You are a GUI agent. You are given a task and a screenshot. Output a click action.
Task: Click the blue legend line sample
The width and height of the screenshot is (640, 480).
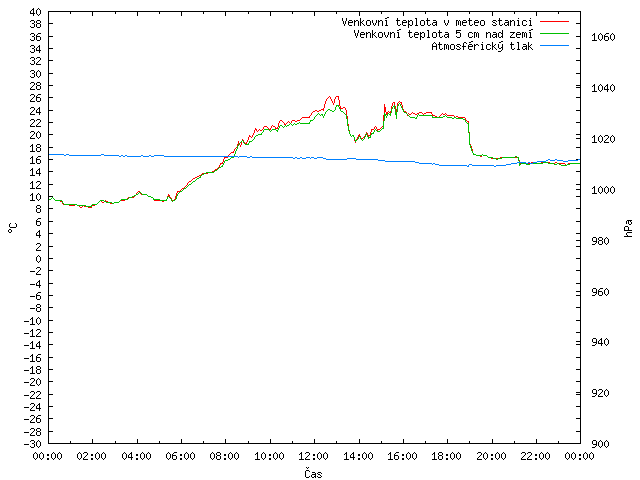554,46
